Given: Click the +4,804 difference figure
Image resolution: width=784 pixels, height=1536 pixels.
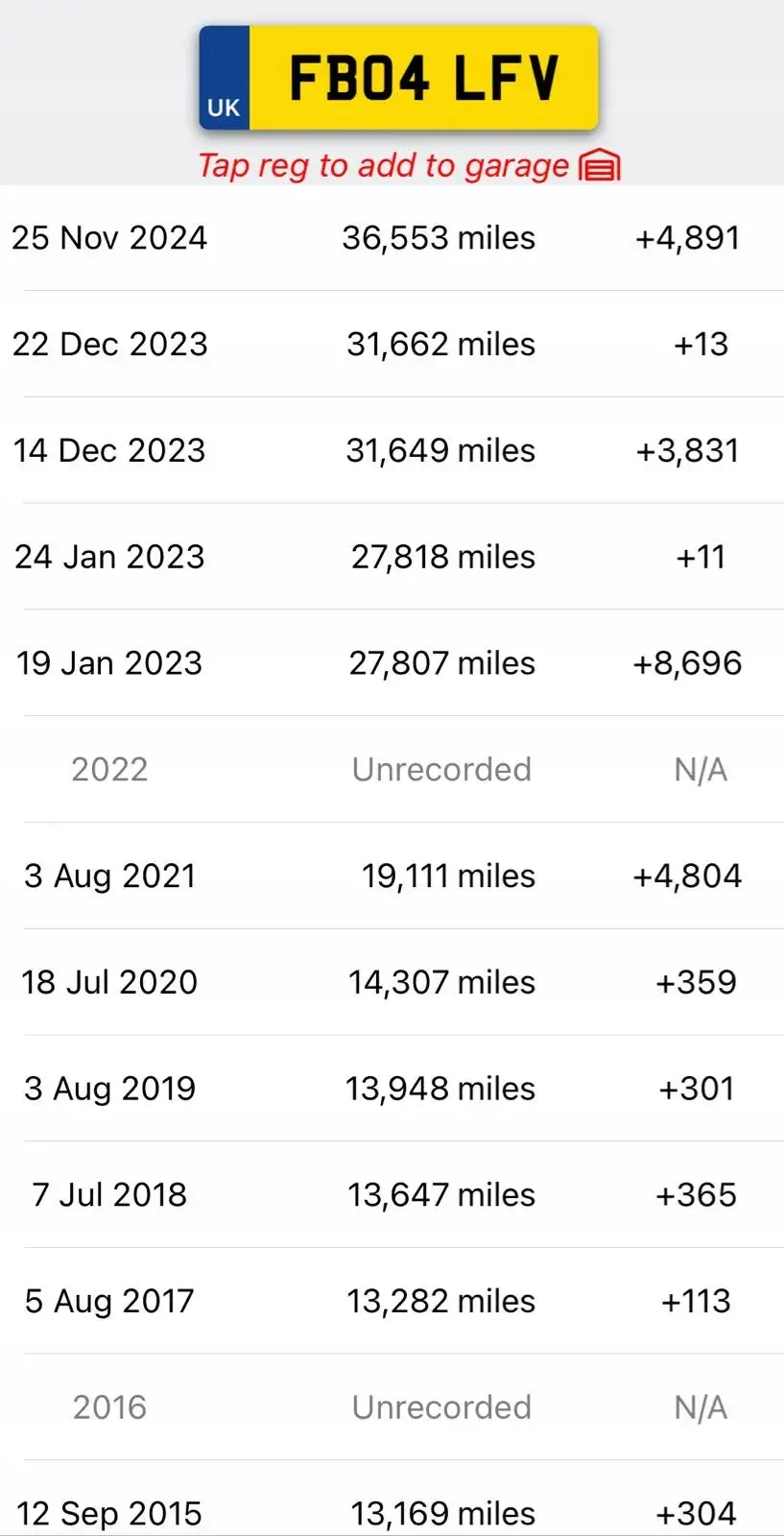Looking at the screenshot, I should [x=687, y=876].
